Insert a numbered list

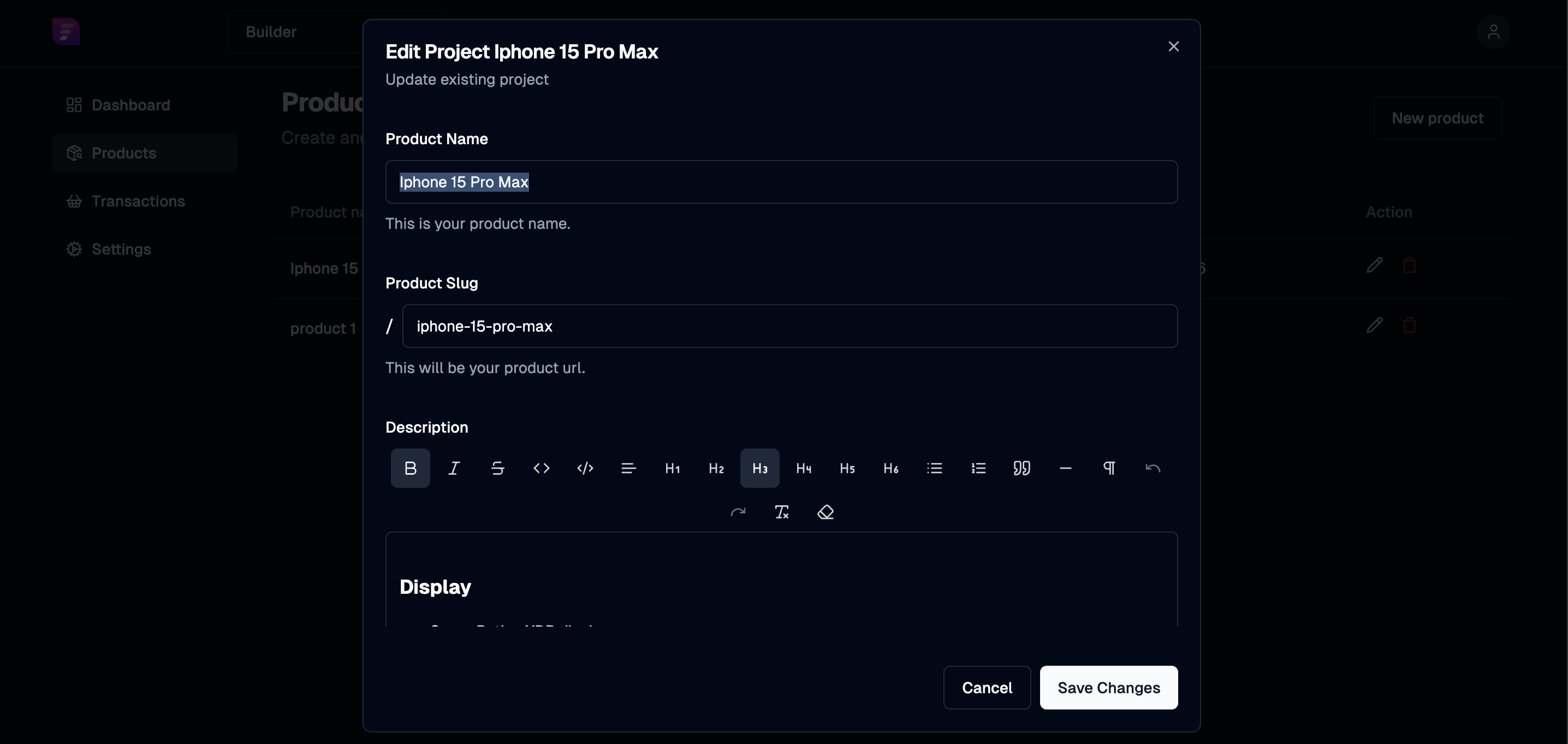point(978,468)
